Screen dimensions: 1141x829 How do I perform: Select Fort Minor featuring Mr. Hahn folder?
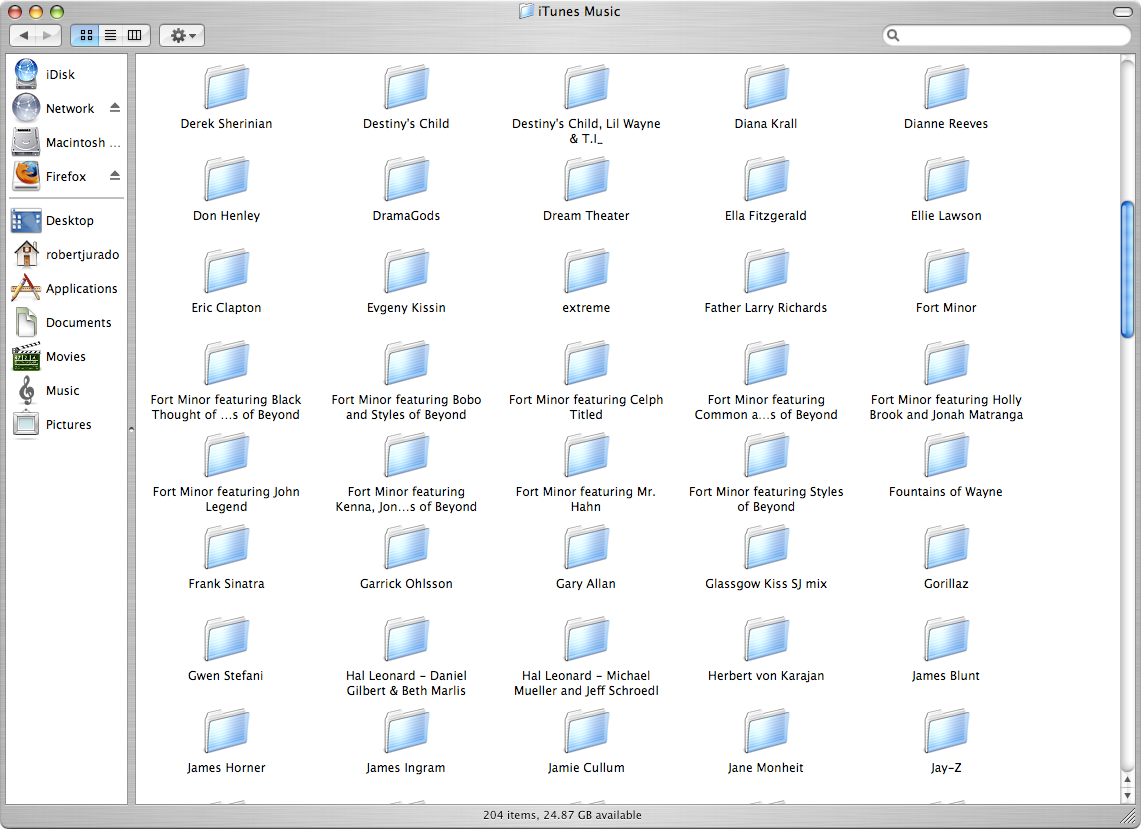point(586,473)
